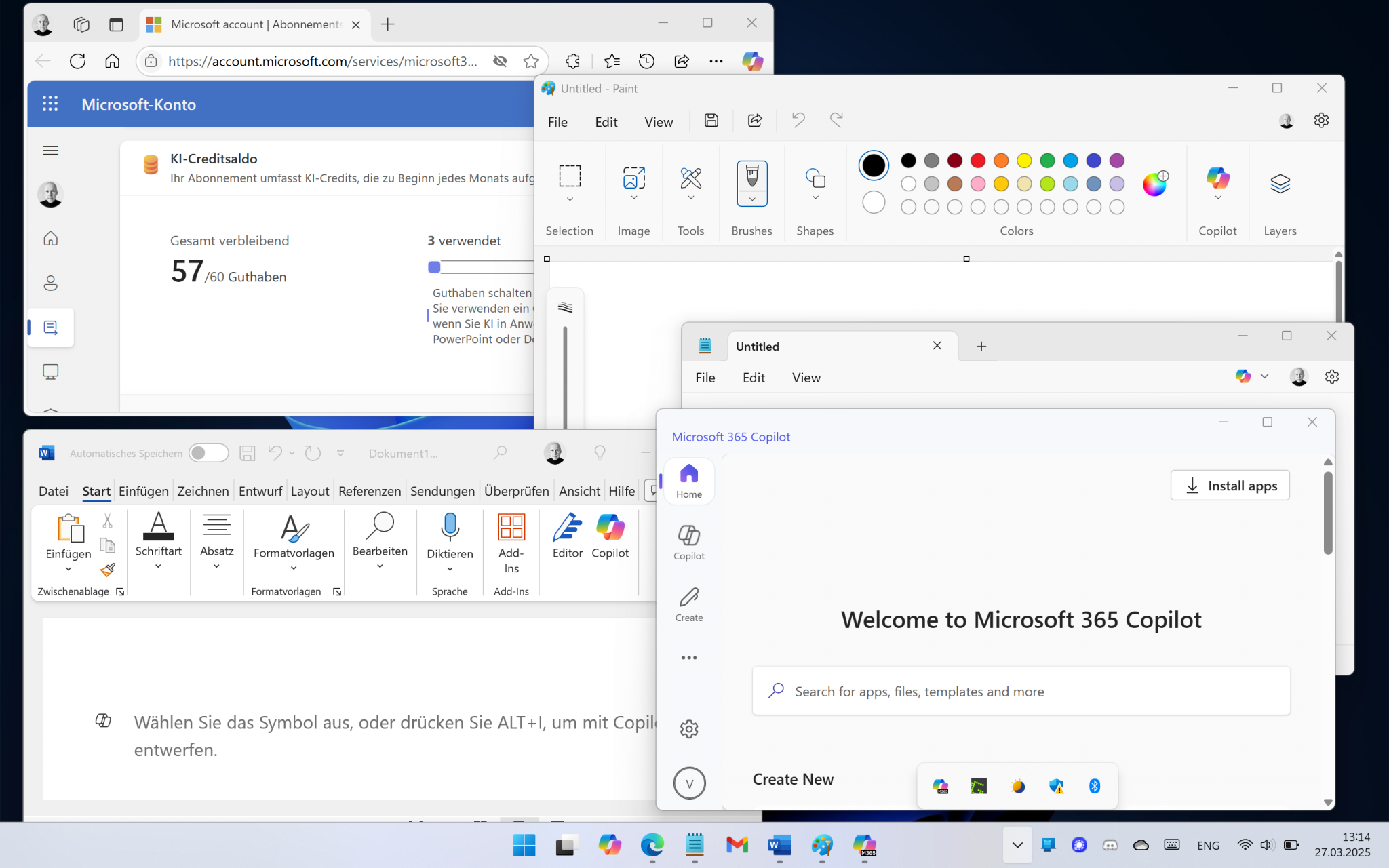Open the Layers panel in Paint

tap(1279, 184)
